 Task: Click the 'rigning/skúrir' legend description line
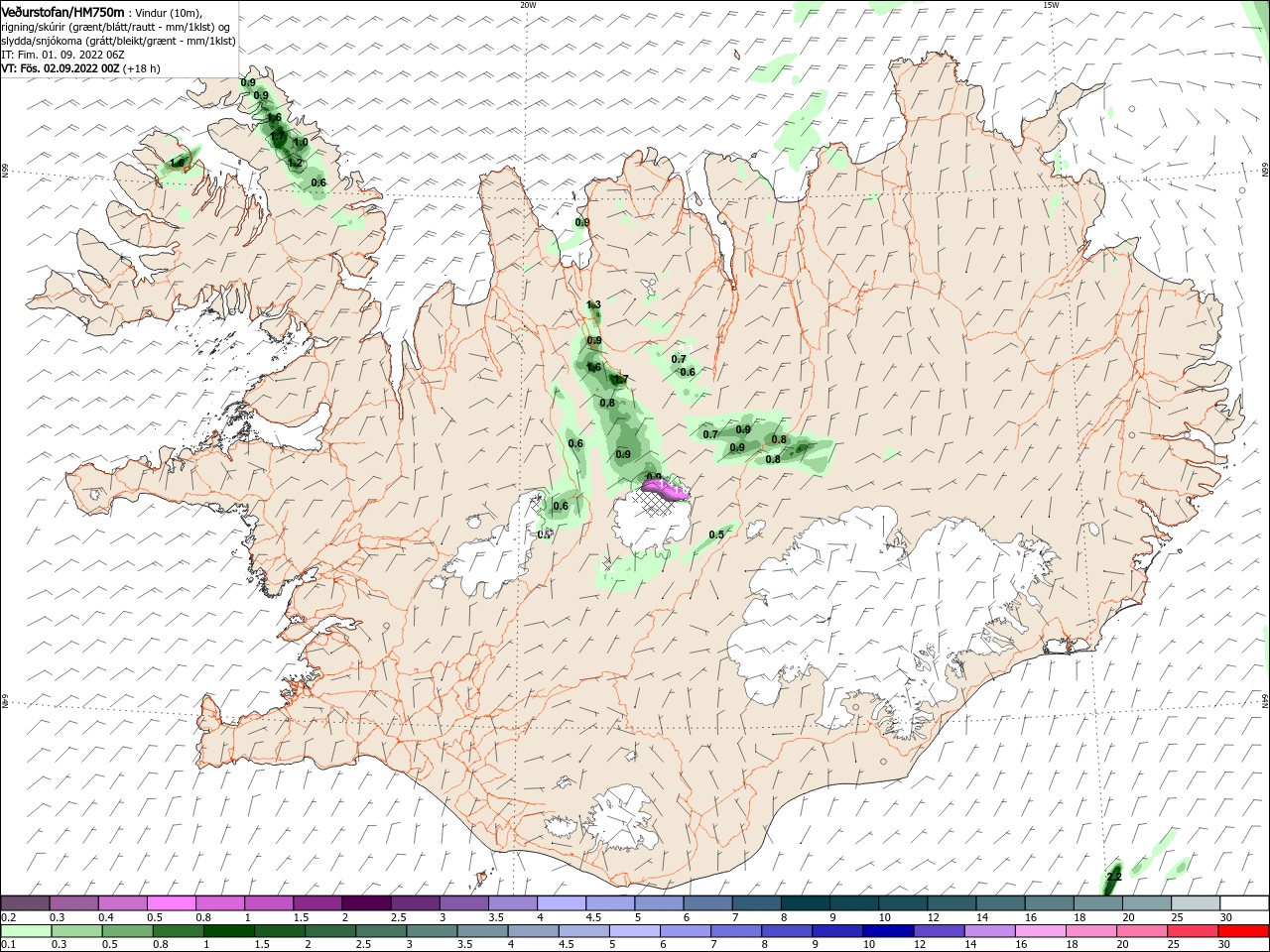116,27
